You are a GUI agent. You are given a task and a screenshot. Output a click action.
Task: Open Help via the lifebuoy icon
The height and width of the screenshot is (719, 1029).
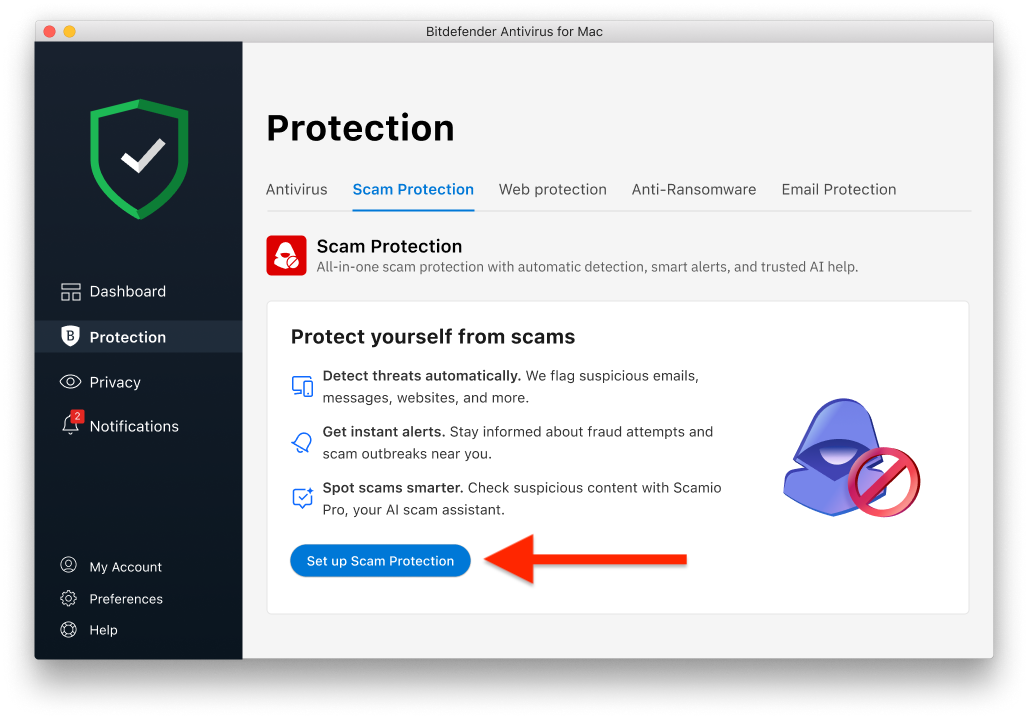69,630
